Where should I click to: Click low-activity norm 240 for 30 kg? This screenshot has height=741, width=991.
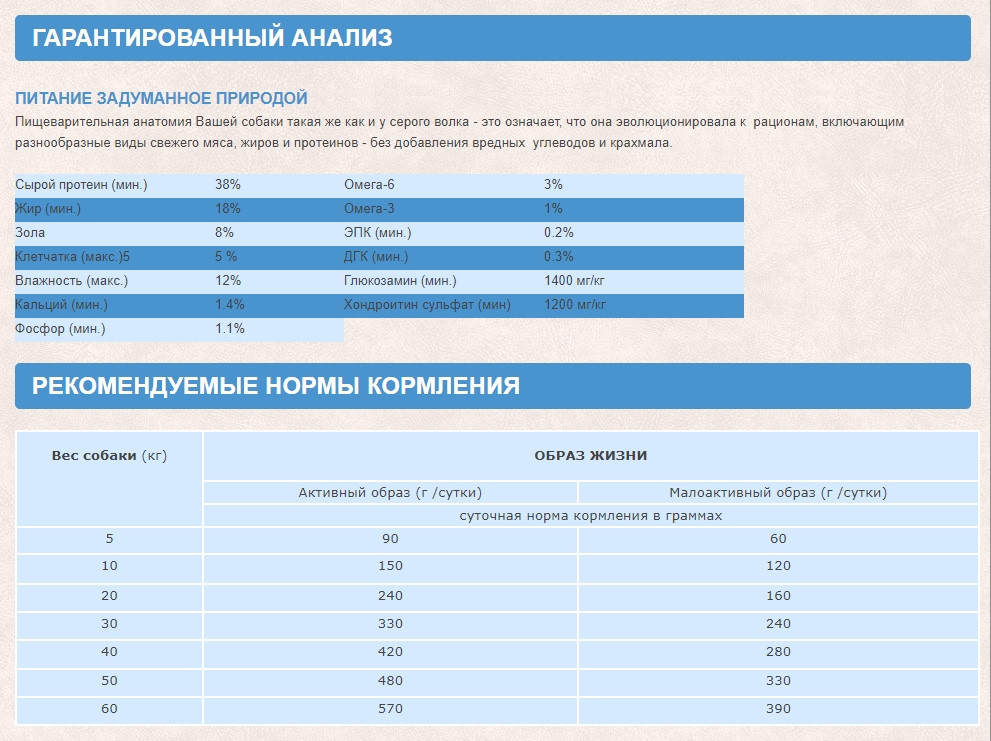[778, 624]
